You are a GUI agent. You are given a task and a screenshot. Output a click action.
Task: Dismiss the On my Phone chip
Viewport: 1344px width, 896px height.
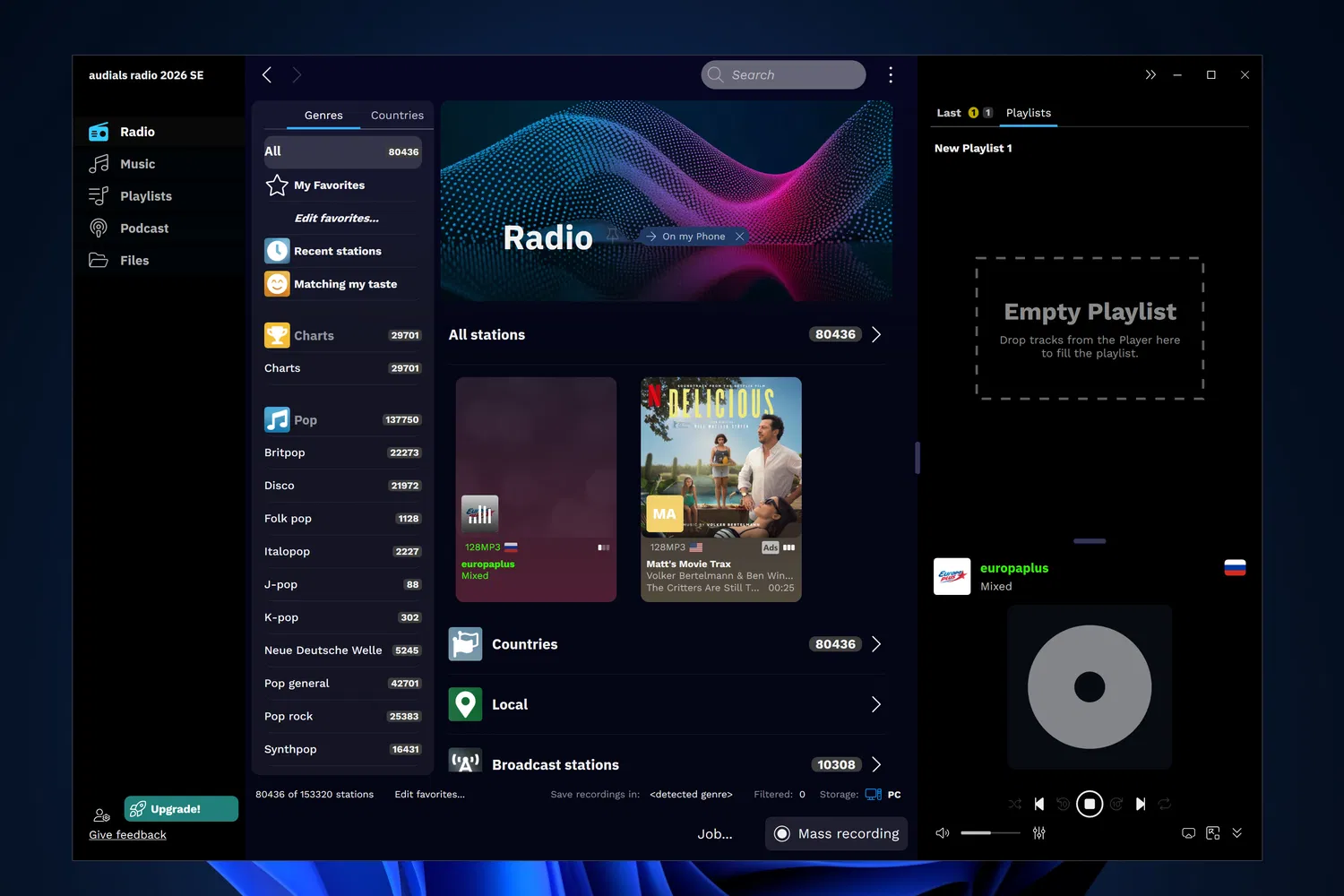[x=739, y=237]
